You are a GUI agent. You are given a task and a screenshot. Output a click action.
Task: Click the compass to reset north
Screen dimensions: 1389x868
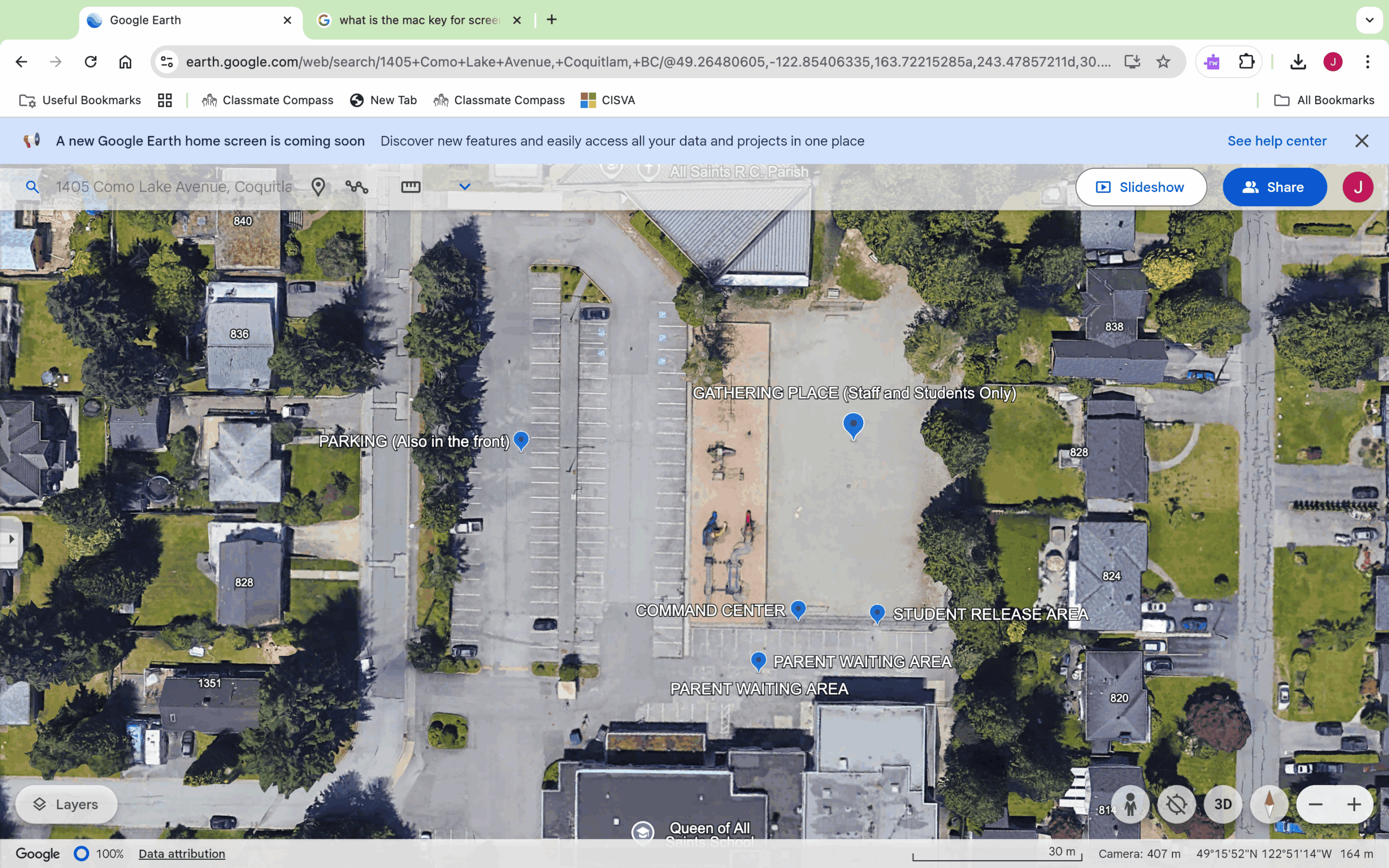coord(1269,805)
